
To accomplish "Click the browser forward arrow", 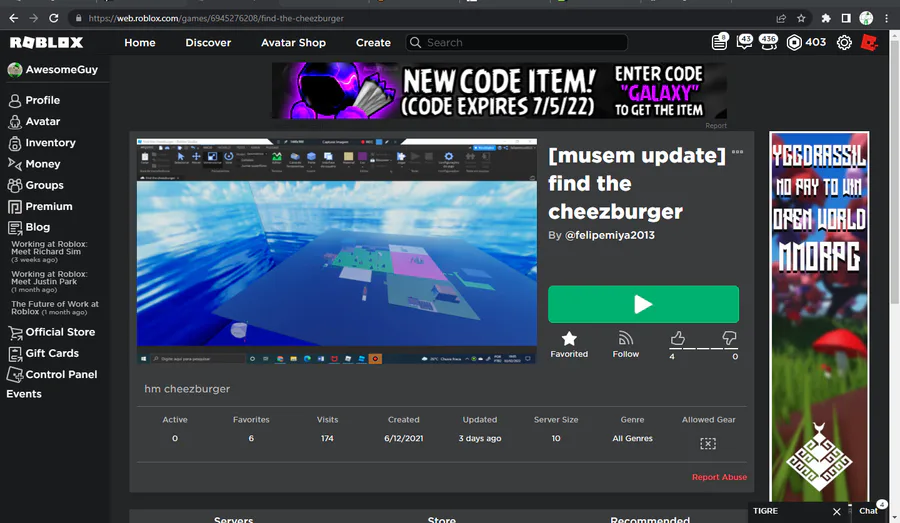I will pyautogui.click(x=33, y=18).
